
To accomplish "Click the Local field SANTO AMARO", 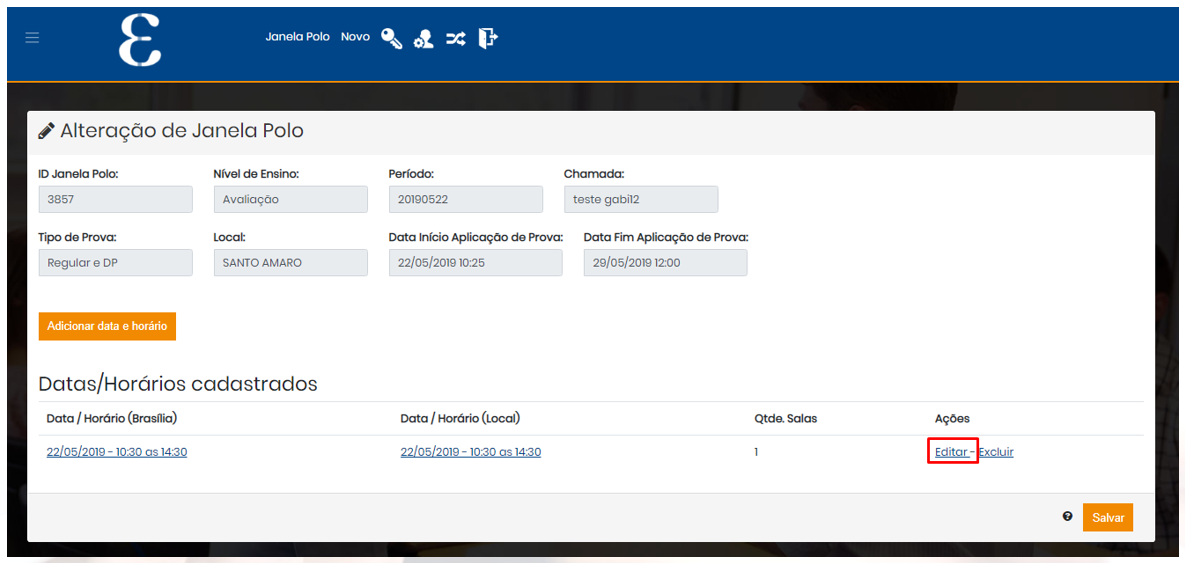I will (x=291, y=263).
